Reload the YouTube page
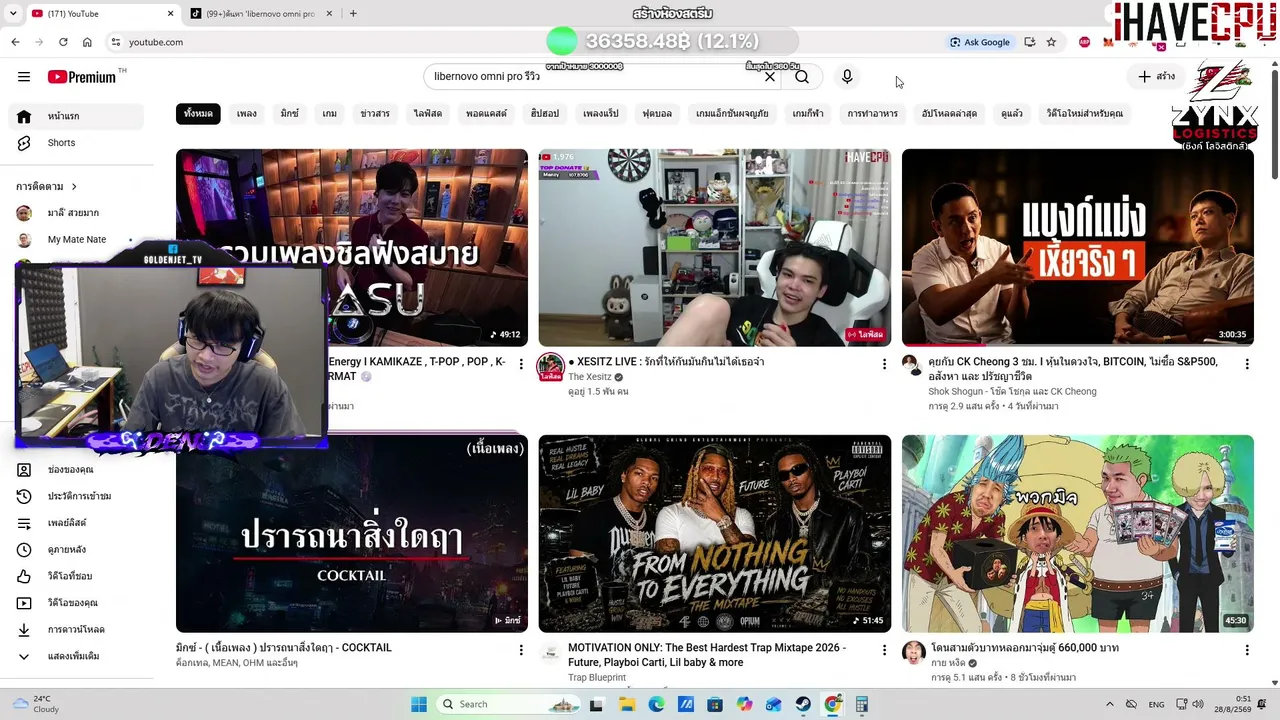Viewport: 1280px width, 720px height. point(63,42)
